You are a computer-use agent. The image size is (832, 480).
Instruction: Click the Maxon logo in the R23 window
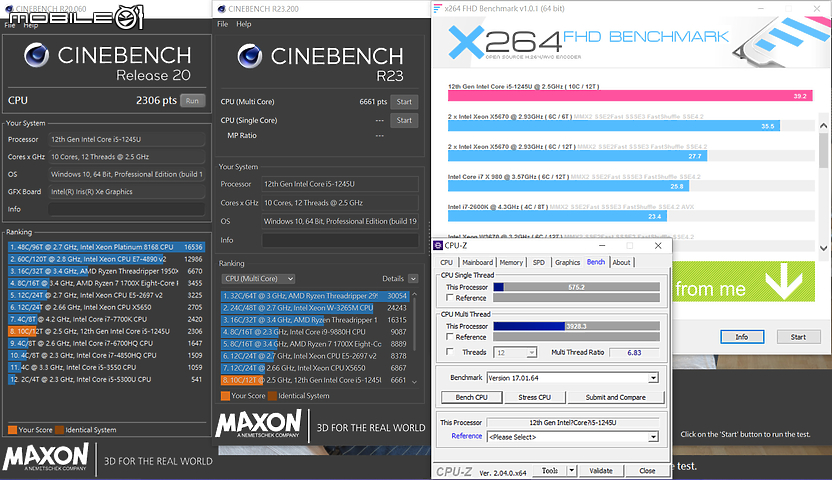[258, 425]
